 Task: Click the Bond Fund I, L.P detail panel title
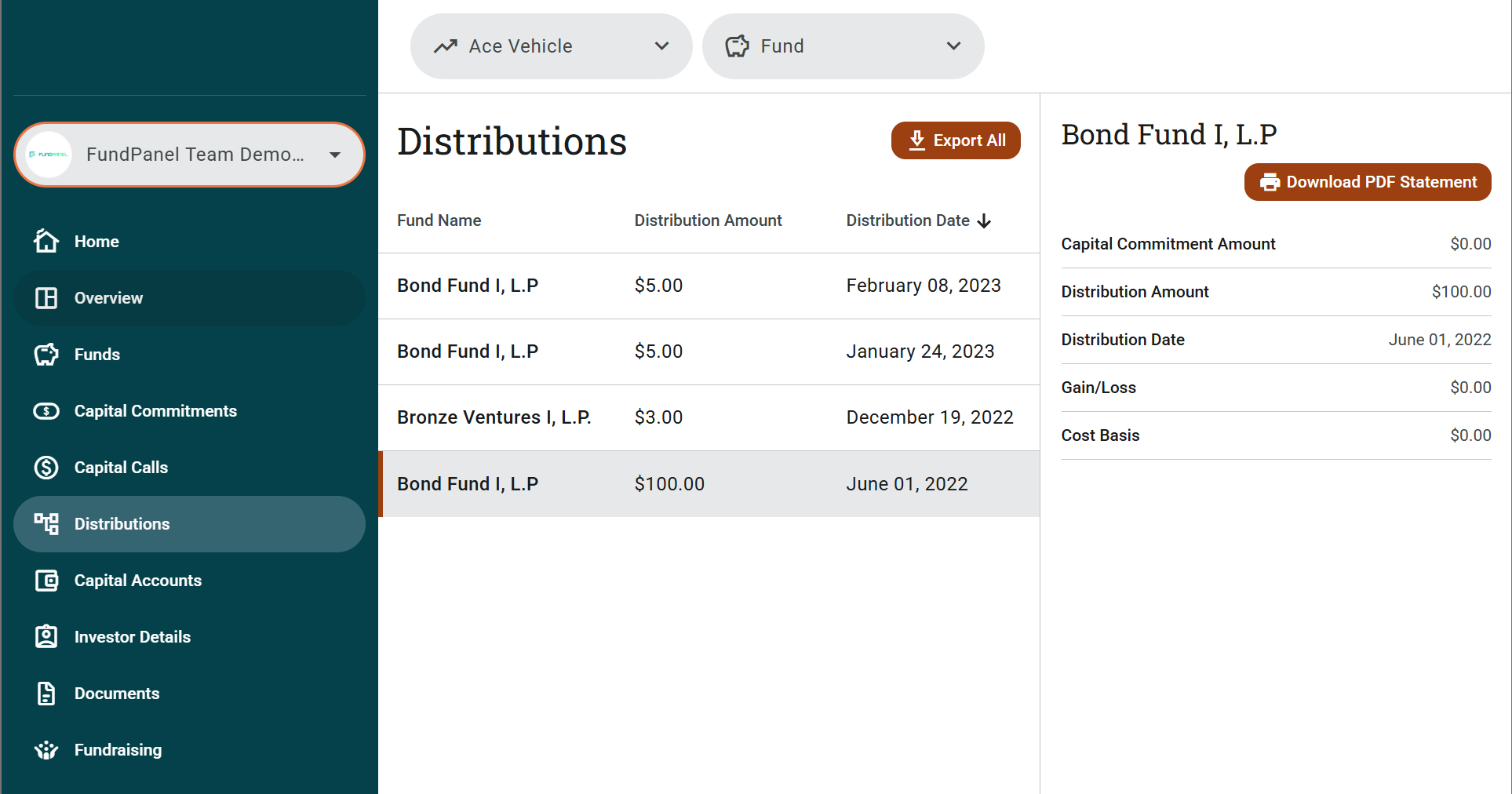coord(1169,134)
